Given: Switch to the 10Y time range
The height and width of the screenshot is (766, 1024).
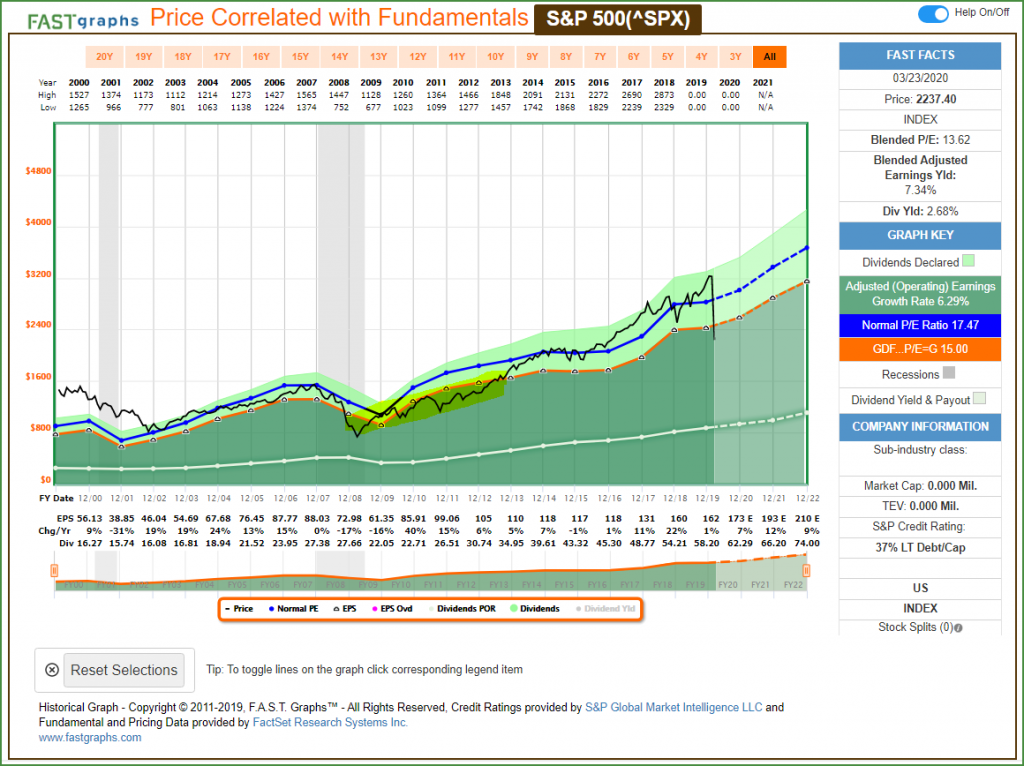Looking at the screenshot, I should tap(493, 57).
